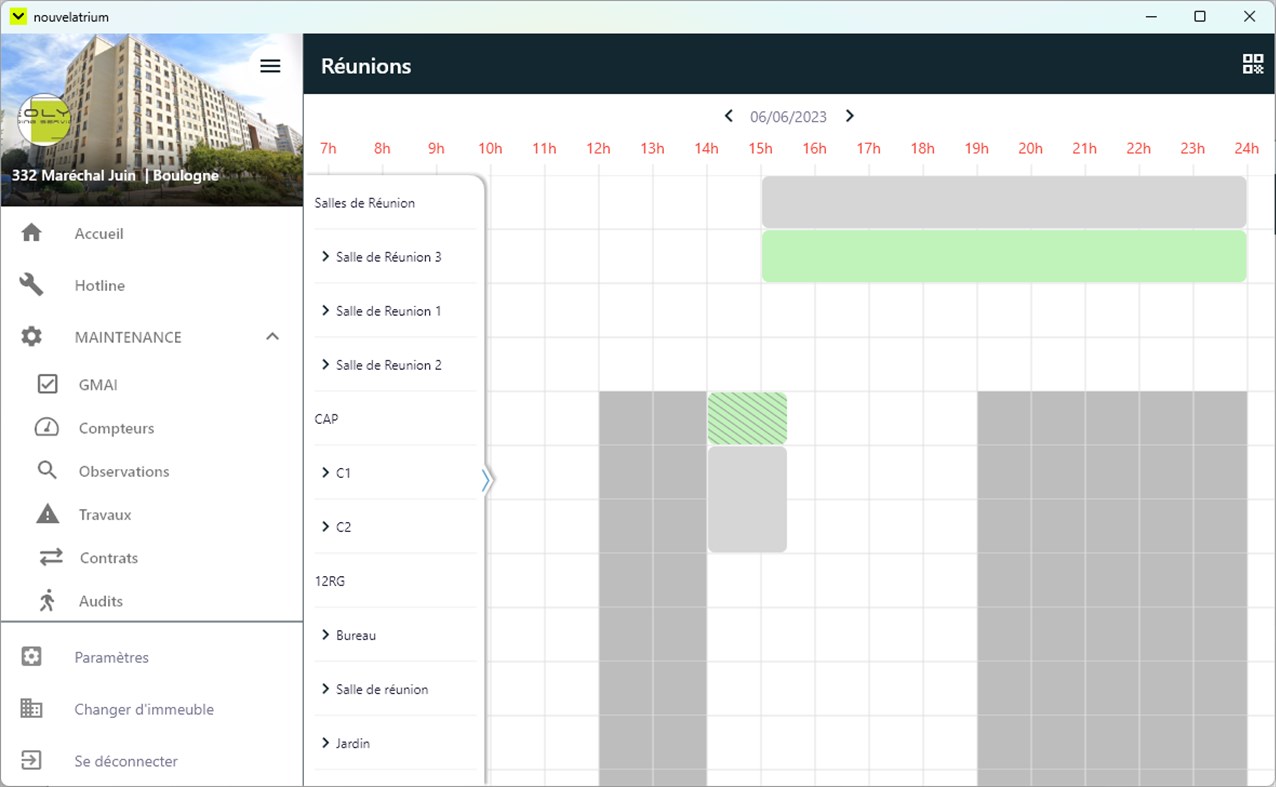This screenshot has width=1276, height=787.
Task: Click the 7h hour header
Action: pyautogui.click(x=328, y=148)
